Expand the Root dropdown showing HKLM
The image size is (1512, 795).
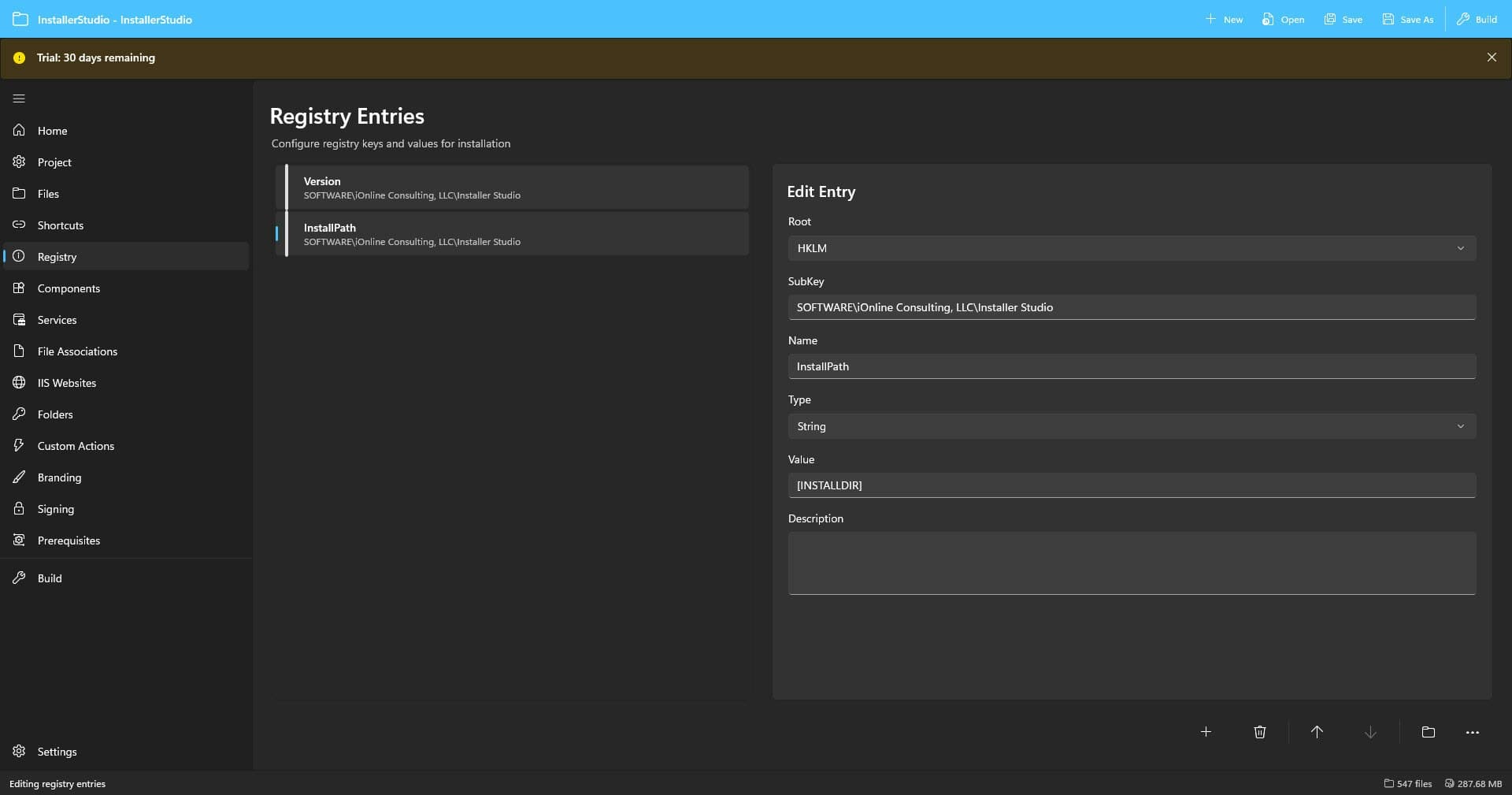pos(1461,248)
